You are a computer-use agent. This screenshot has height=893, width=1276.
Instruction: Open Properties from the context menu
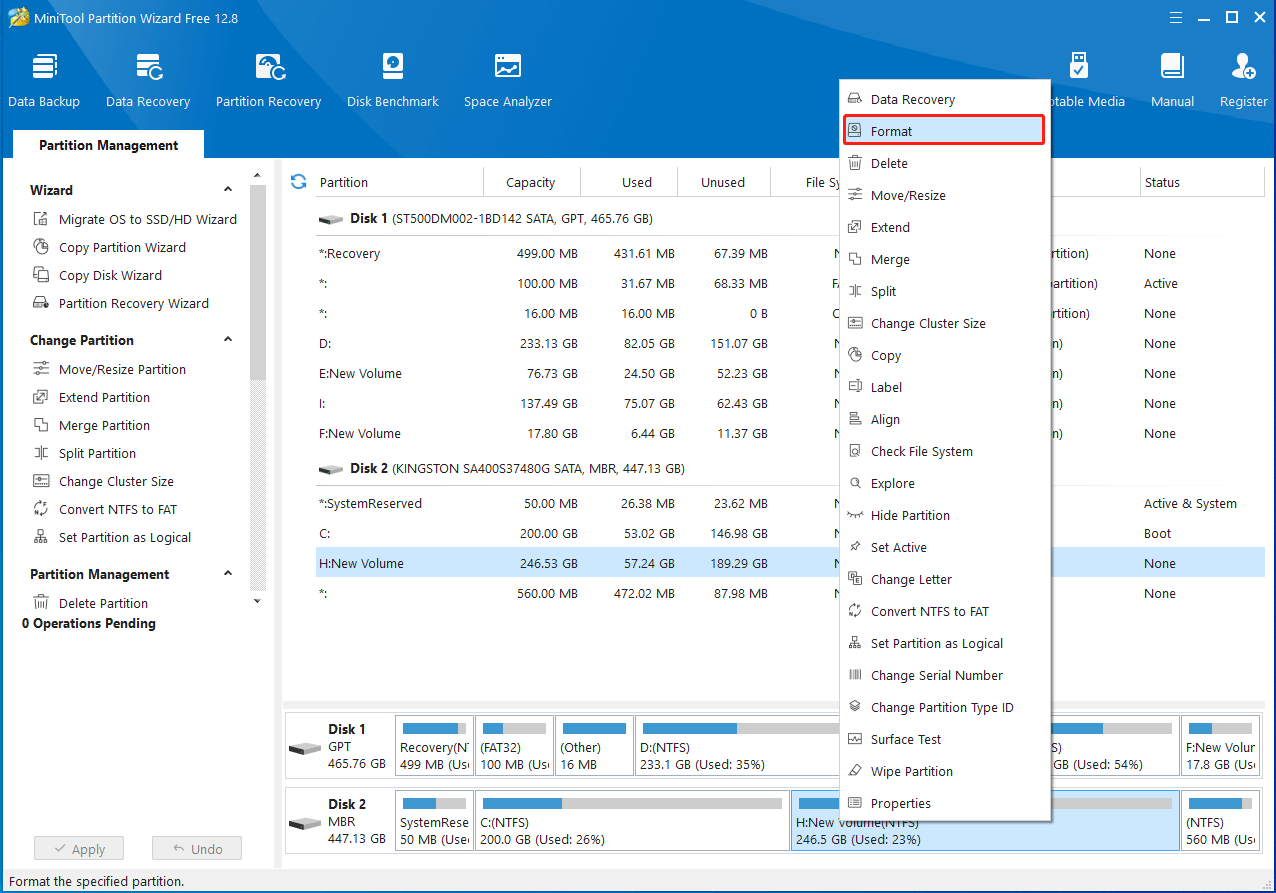point(944,803)
